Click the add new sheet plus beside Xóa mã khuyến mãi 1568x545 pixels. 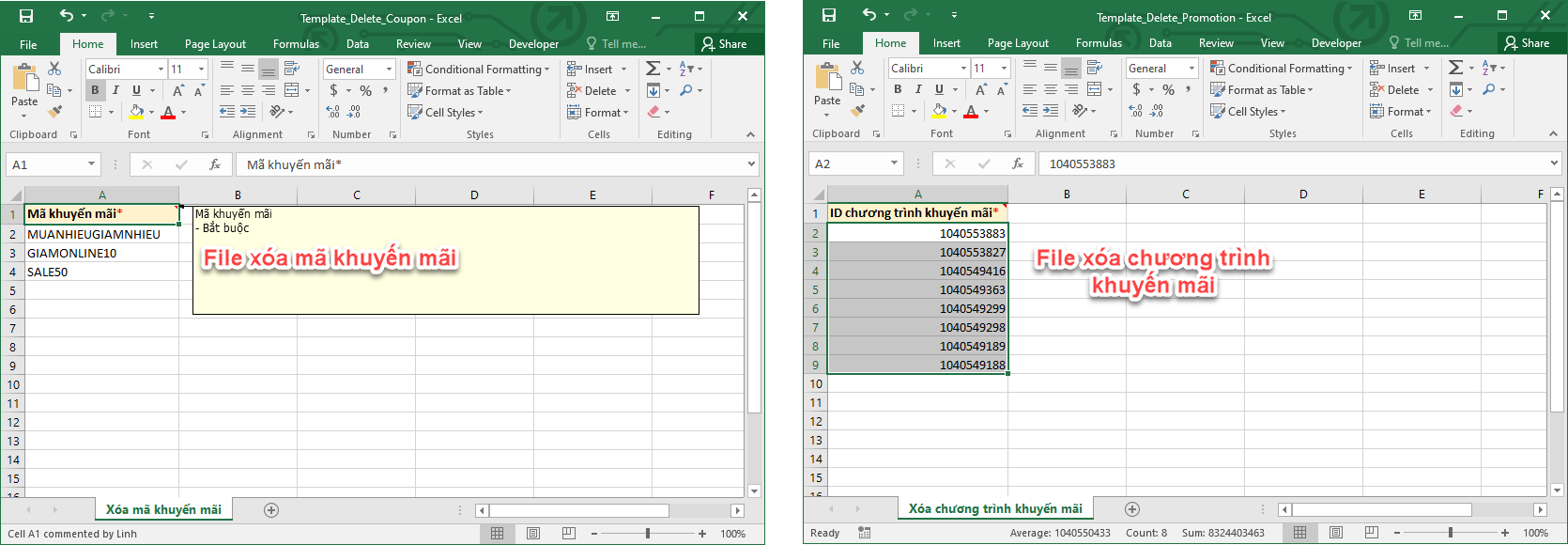click(x=271, y=510)
